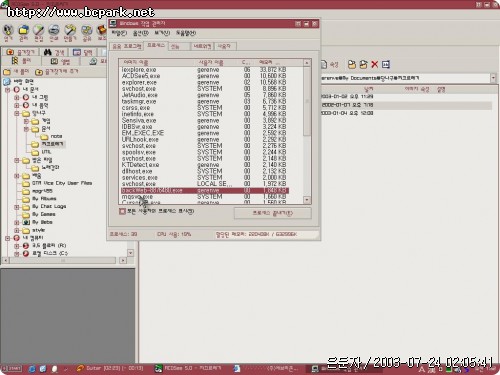Select the UTIL folder in tree
This screenshot has width=500, height=375.
click(x=46, y=152)
